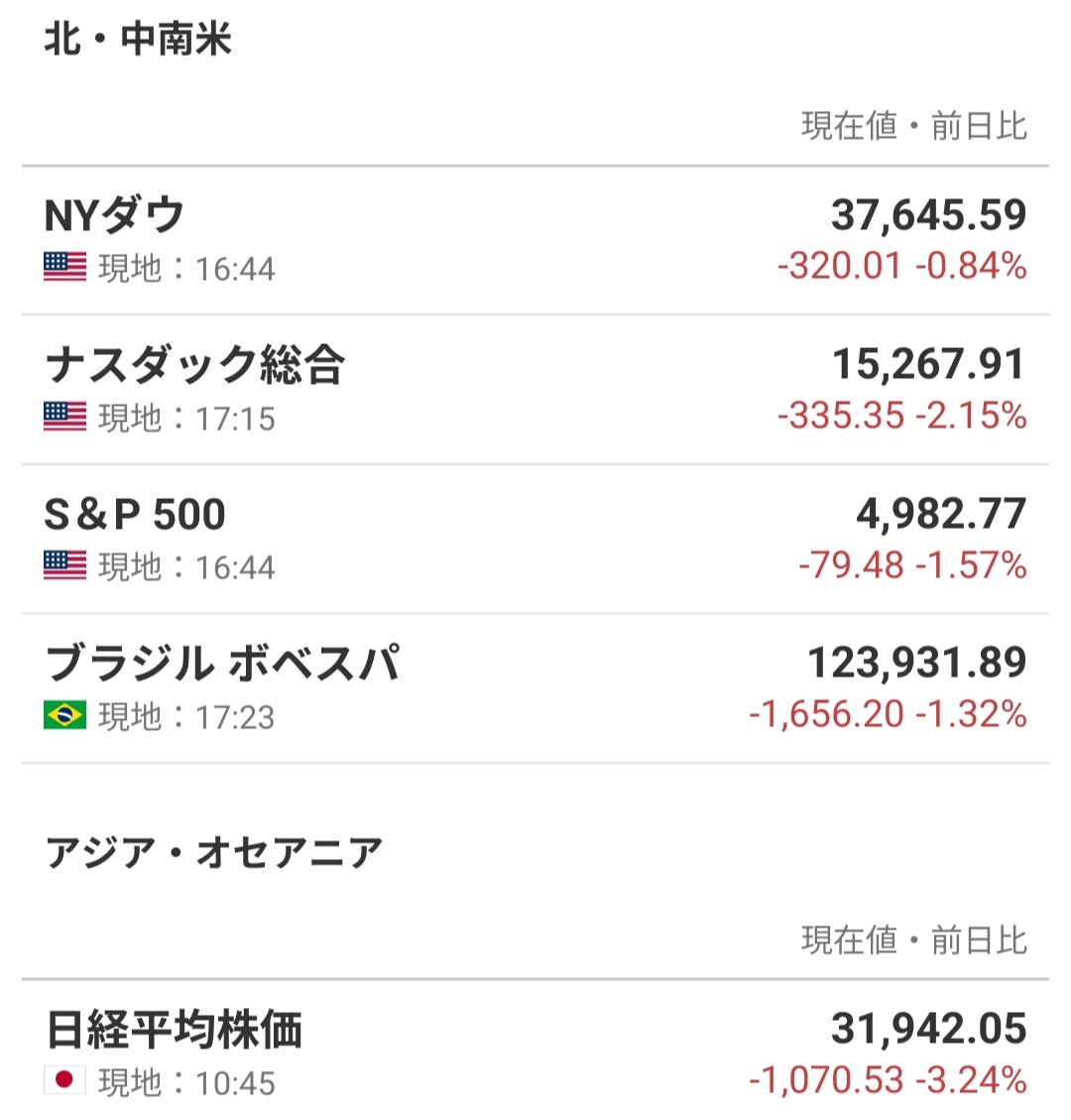Click the US flag beside ナスダック総合 time

pos(65,417)
